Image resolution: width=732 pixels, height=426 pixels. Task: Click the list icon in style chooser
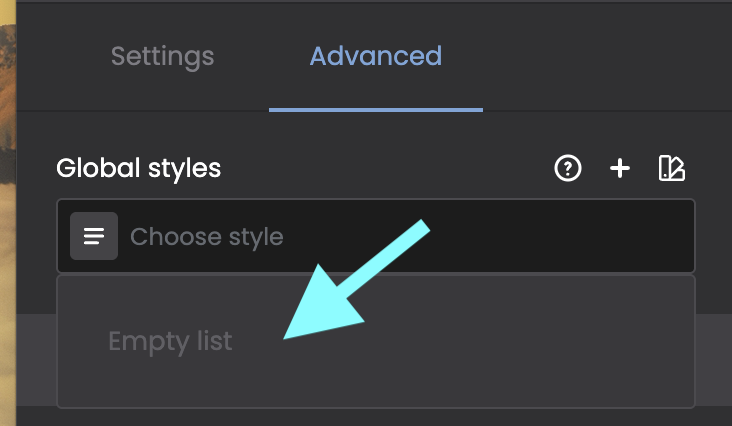pyautogui.click(x=94, y=237)
